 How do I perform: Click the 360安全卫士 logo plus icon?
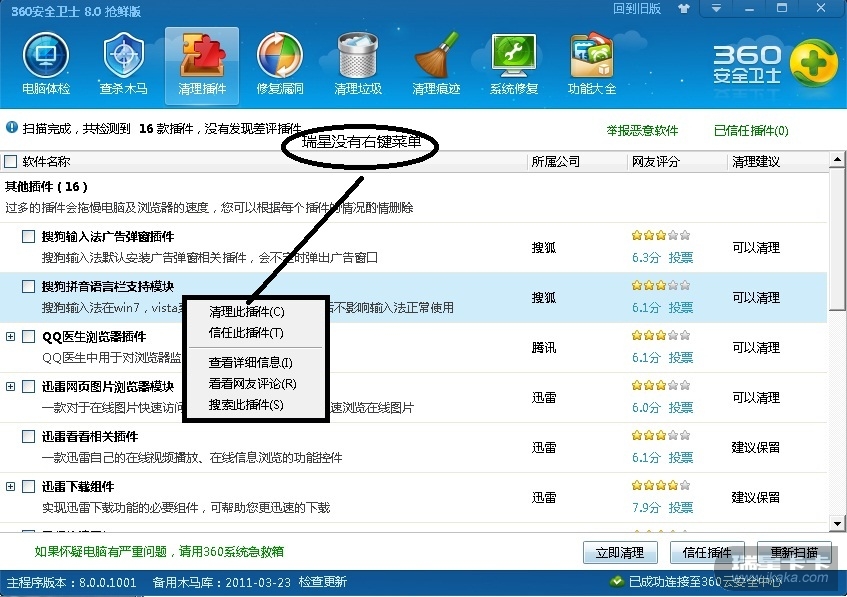814,64
